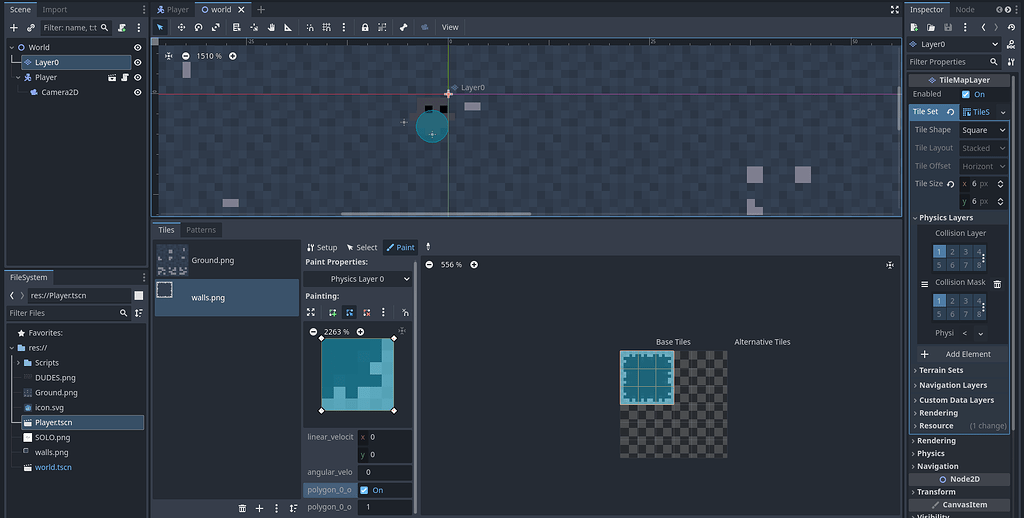Image resolution: width=1024 pixels, height=518 pixels.
Task: Switch to the Patterns tab
Action: (200, 230)
